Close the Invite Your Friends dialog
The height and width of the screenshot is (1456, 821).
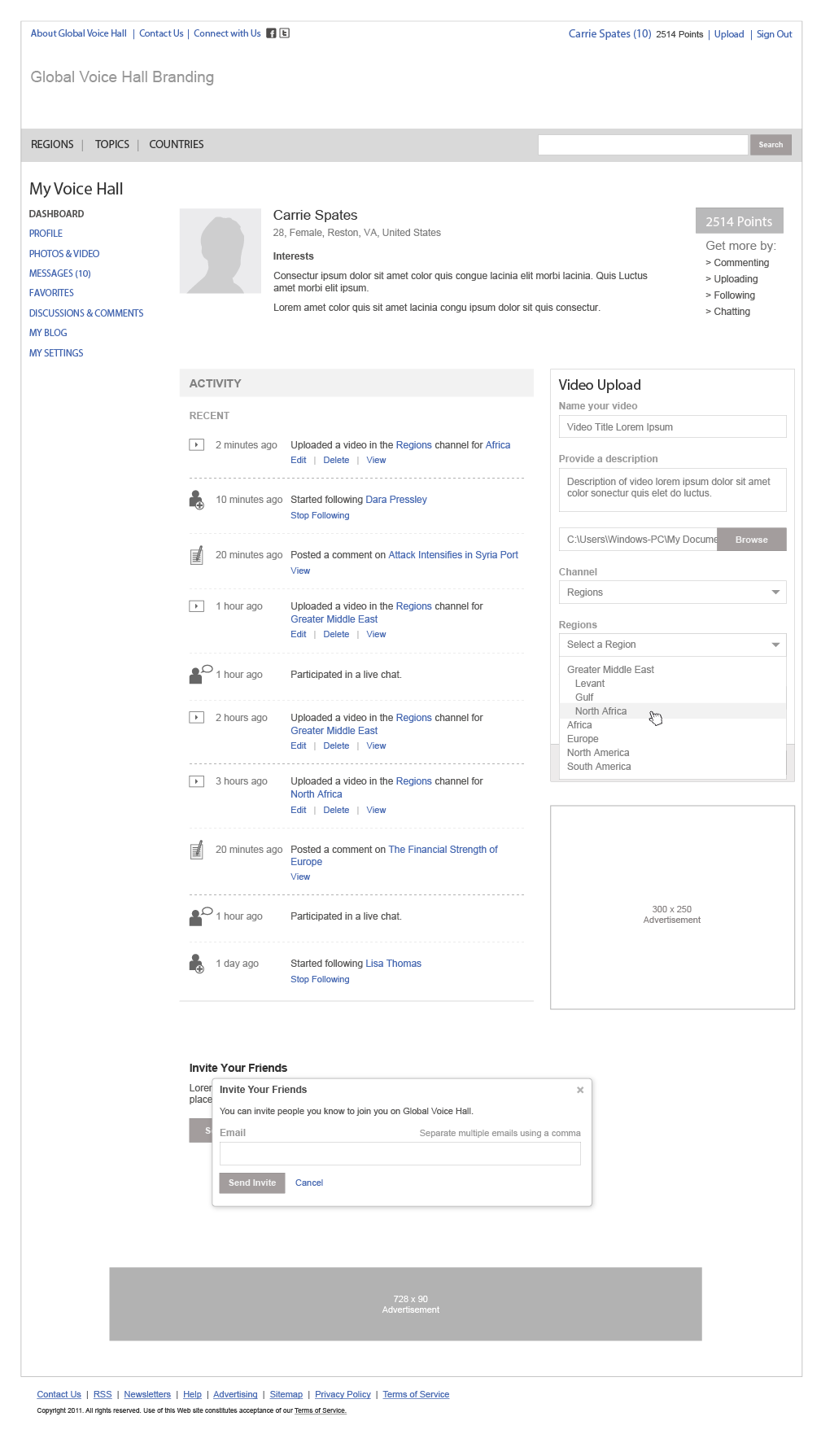[x=580, y=1090]
